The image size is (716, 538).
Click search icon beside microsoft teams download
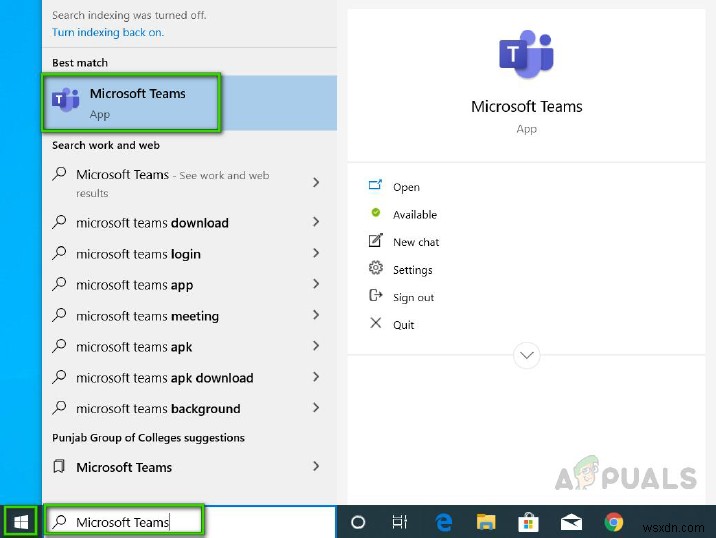coord(59,222)
